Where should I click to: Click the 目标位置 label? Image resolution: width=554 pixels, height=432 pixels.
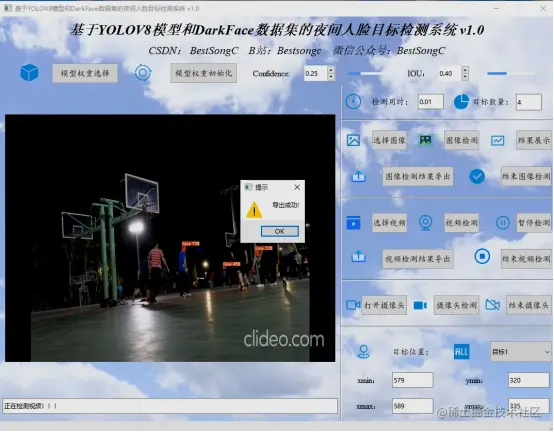[411, 352]
